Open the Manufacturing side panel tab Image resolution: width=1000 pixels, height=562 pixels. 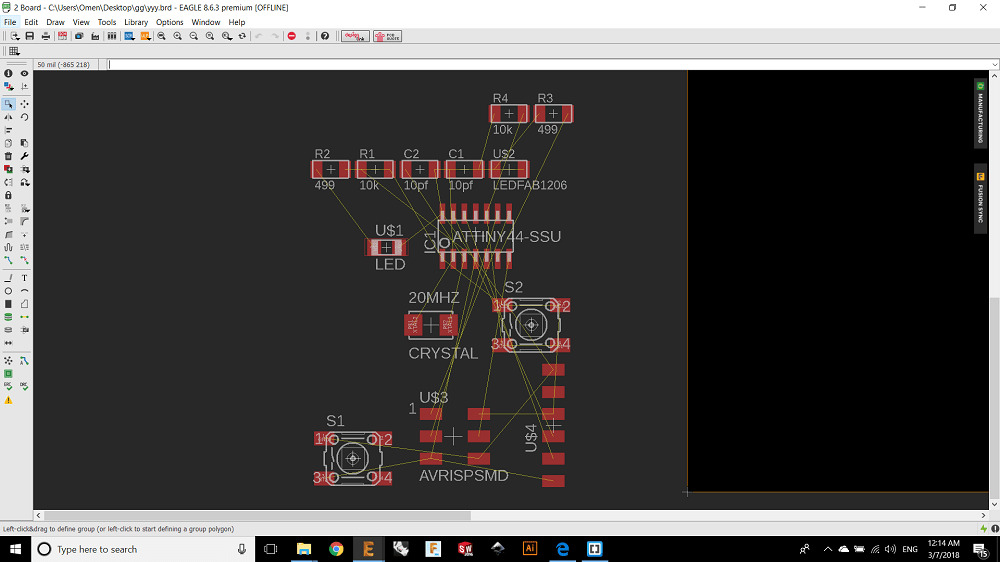tap(980, 114)
